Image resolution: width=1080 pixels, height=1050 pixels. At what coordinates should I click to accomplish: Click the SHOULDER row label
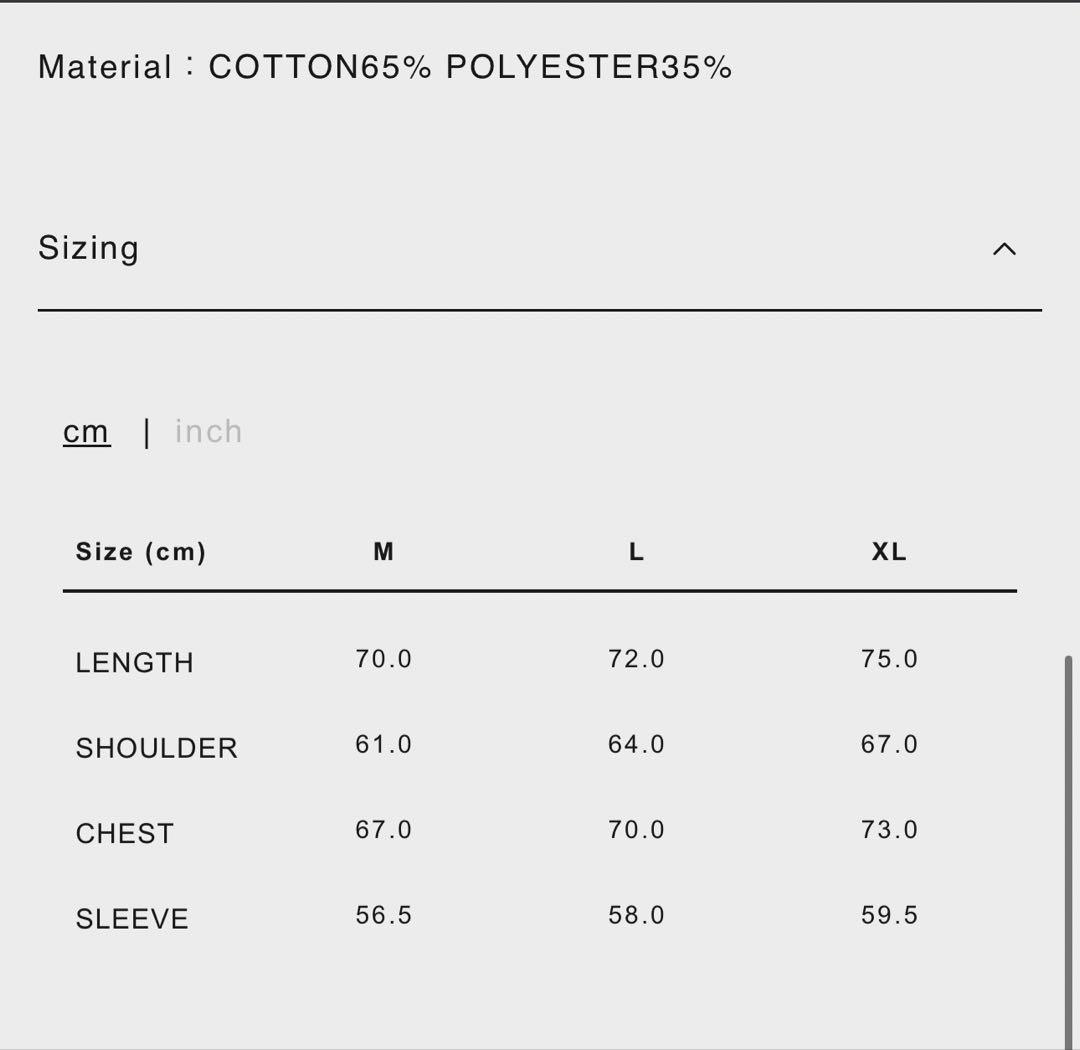pyautogui.click(x=157, y=748)
